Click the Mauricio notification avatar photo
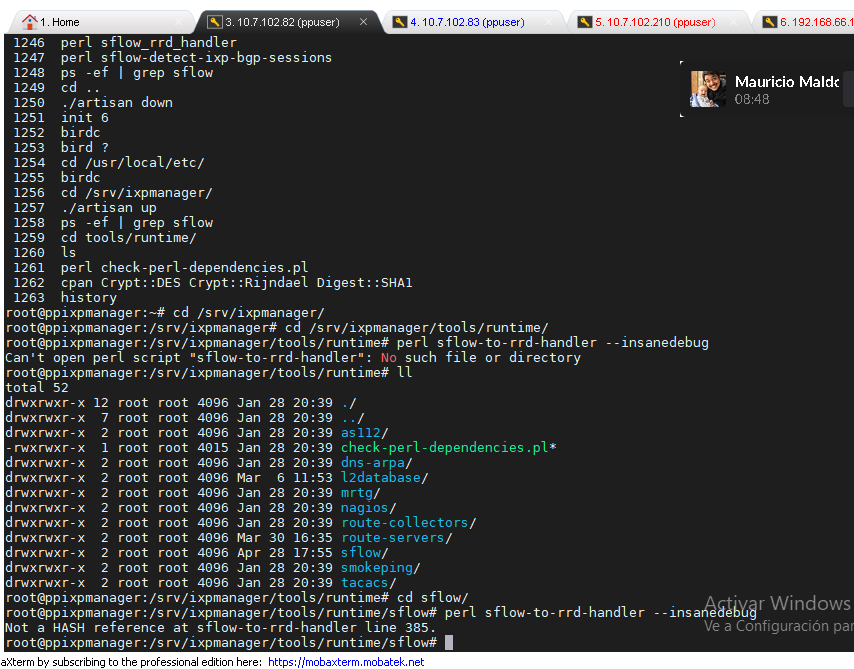This screenshot has width=854, height=669. click(x=708, y=89)
